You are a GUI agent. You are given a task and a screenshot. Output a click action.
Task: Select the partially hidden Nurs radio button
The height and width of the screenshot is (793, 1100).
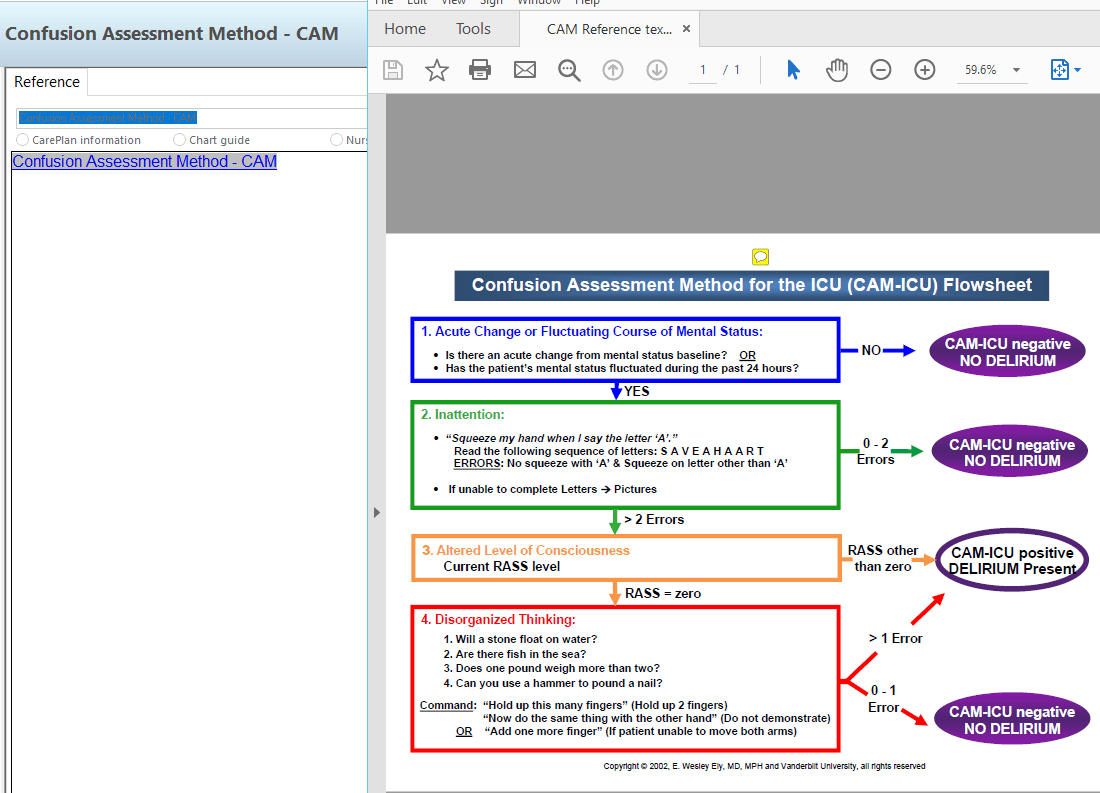(337, 140)
